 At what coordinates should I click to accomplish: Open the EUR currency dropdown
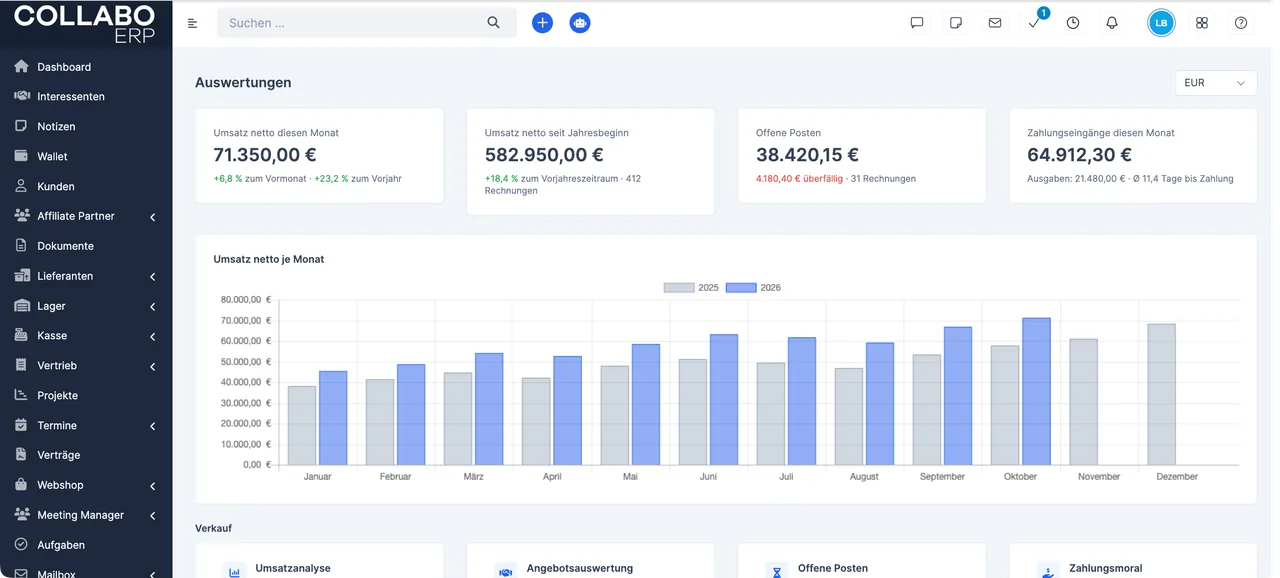tap(1216, 83)
